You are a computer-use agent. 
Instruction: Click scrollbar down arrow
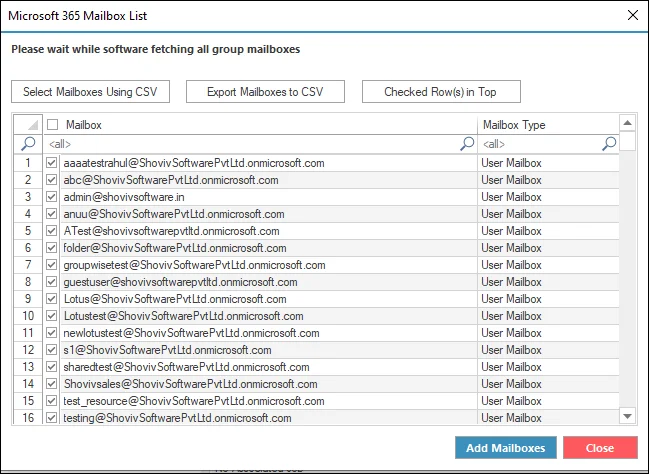tap(627, 416)
